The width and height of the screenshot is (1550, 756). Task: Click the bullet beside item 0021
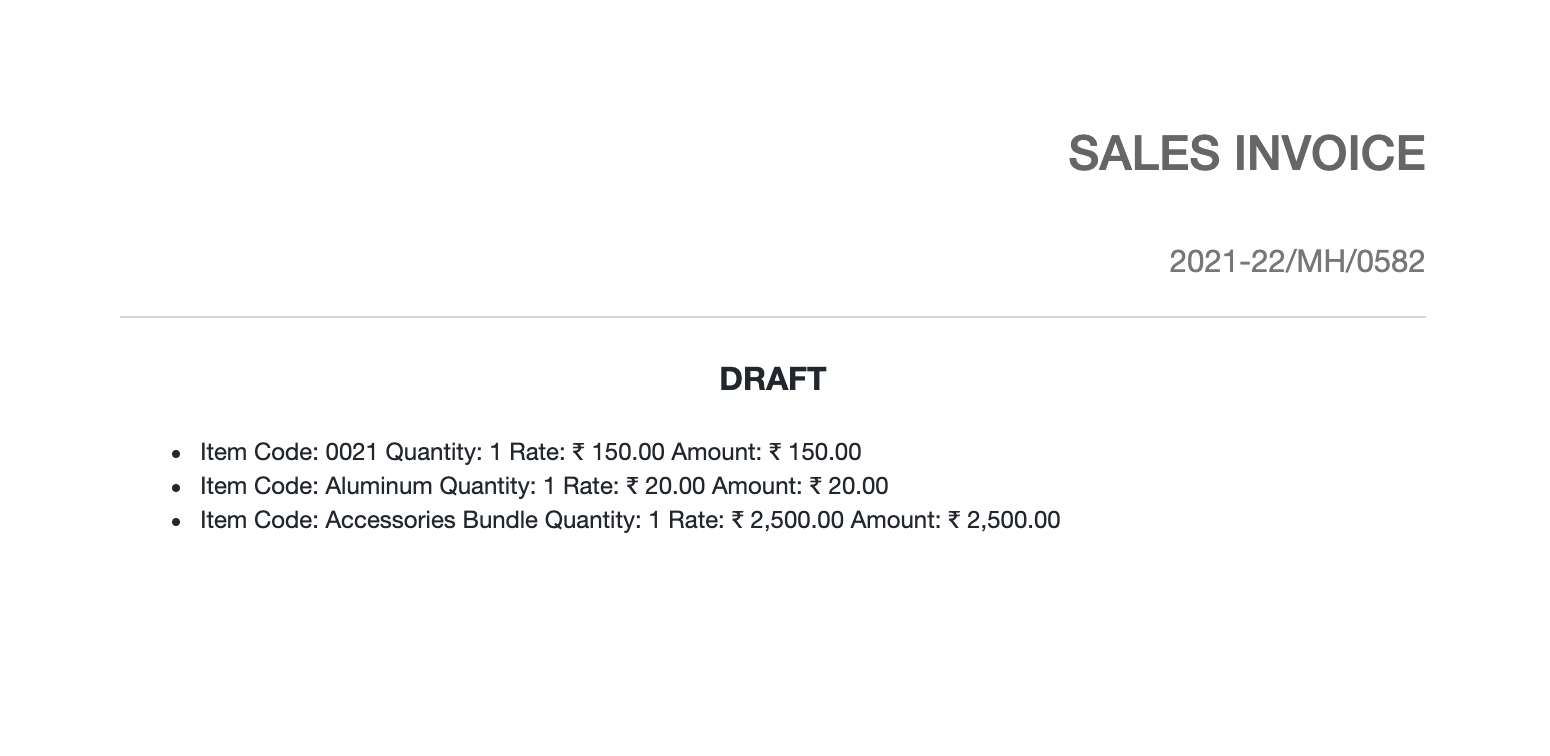(x=177, y=454)
